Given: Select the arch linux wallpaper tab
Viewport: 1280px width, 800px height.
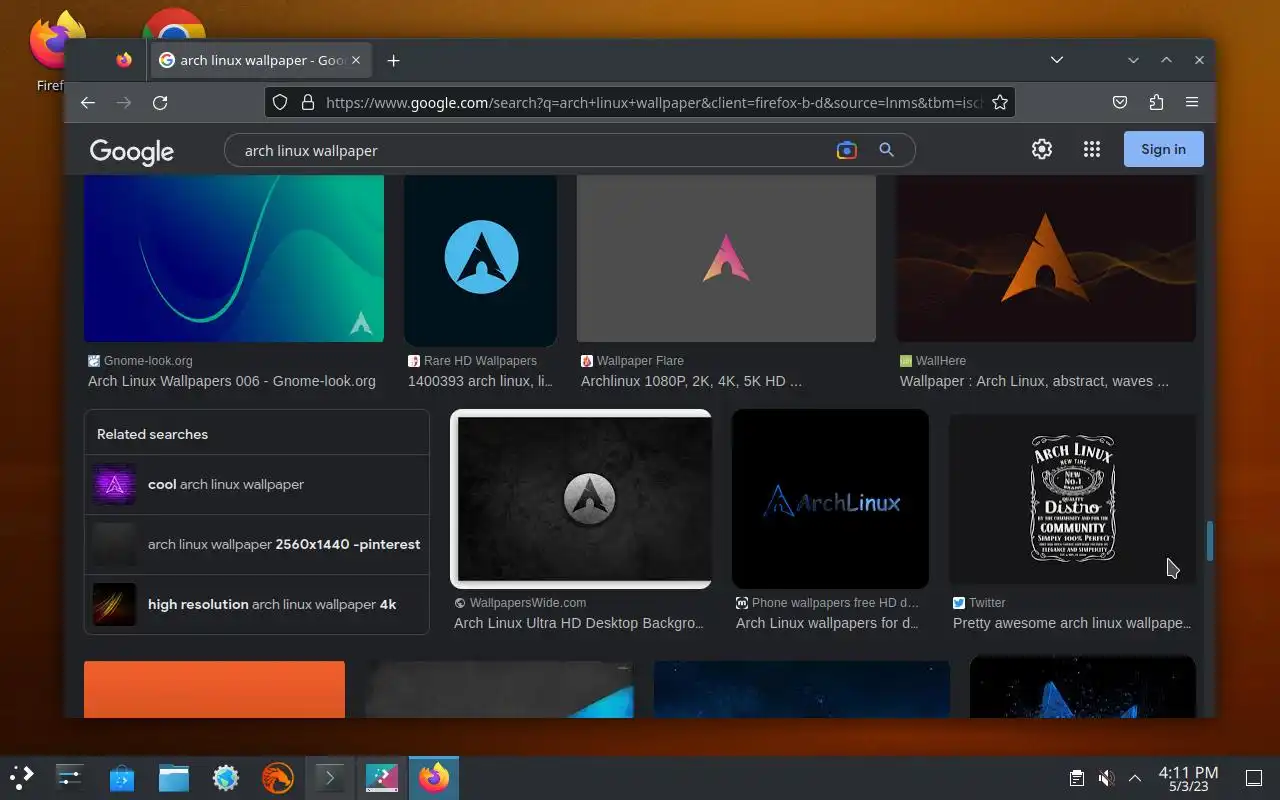Looking at the screenshot, I should [x=260, y=60].
